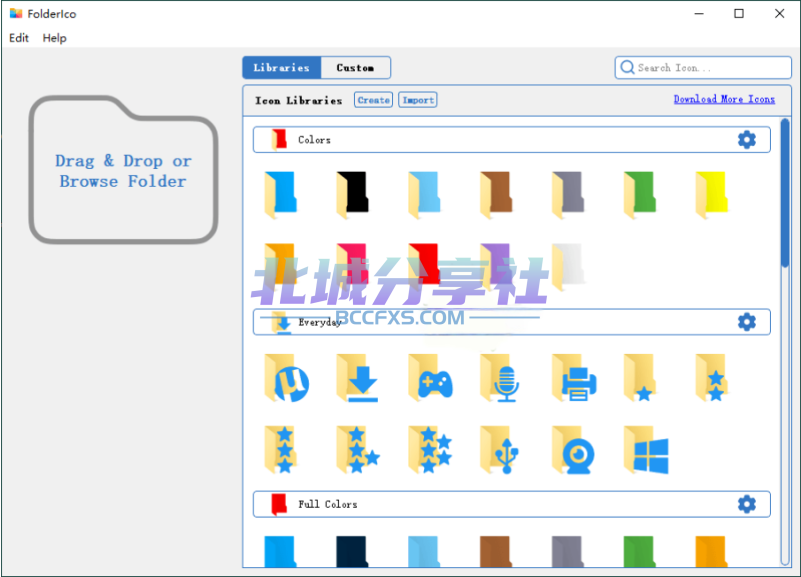Switch to the Custom tab
Viewport: 801px width, 577px height.
356,67
